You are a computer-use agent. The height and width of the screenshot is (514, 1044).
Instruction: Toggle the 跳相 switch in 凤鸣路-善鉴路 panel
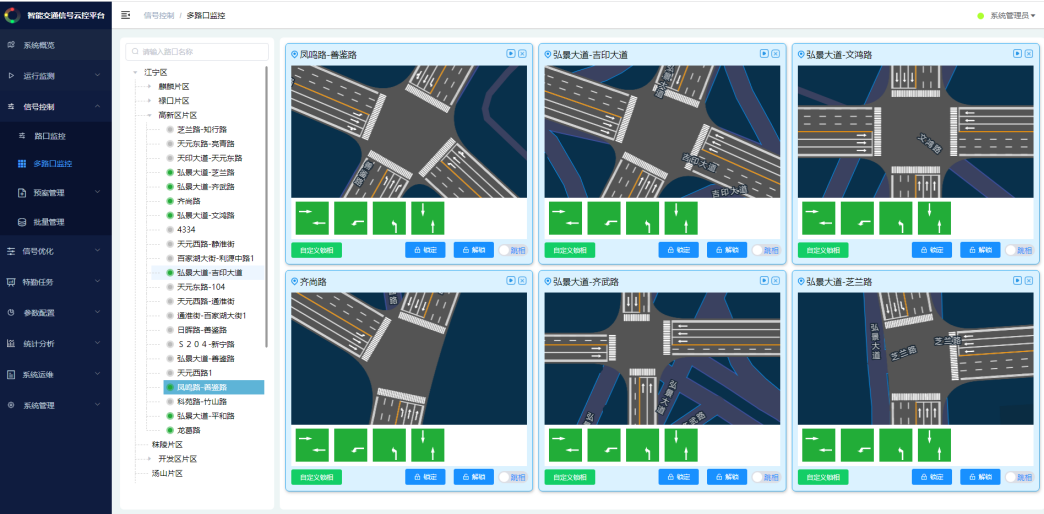[x=507, y=250]
